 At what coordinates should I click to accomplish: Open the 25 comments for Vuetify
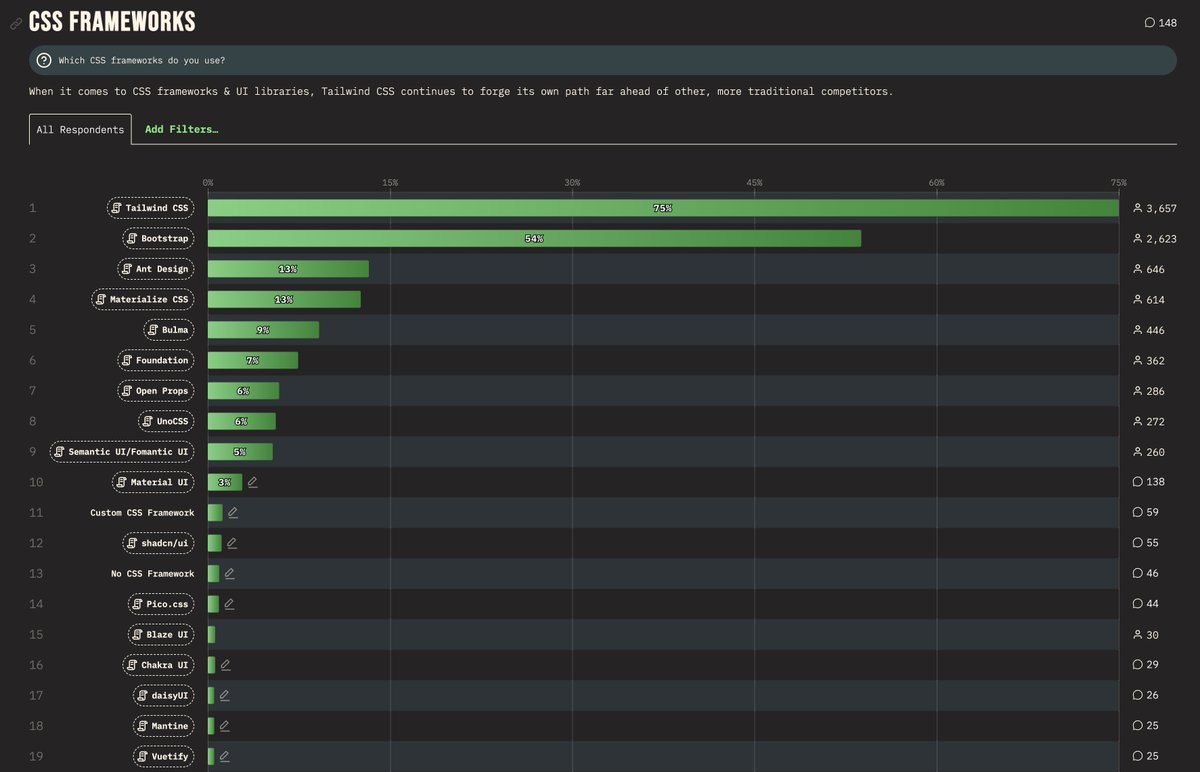1145,757
